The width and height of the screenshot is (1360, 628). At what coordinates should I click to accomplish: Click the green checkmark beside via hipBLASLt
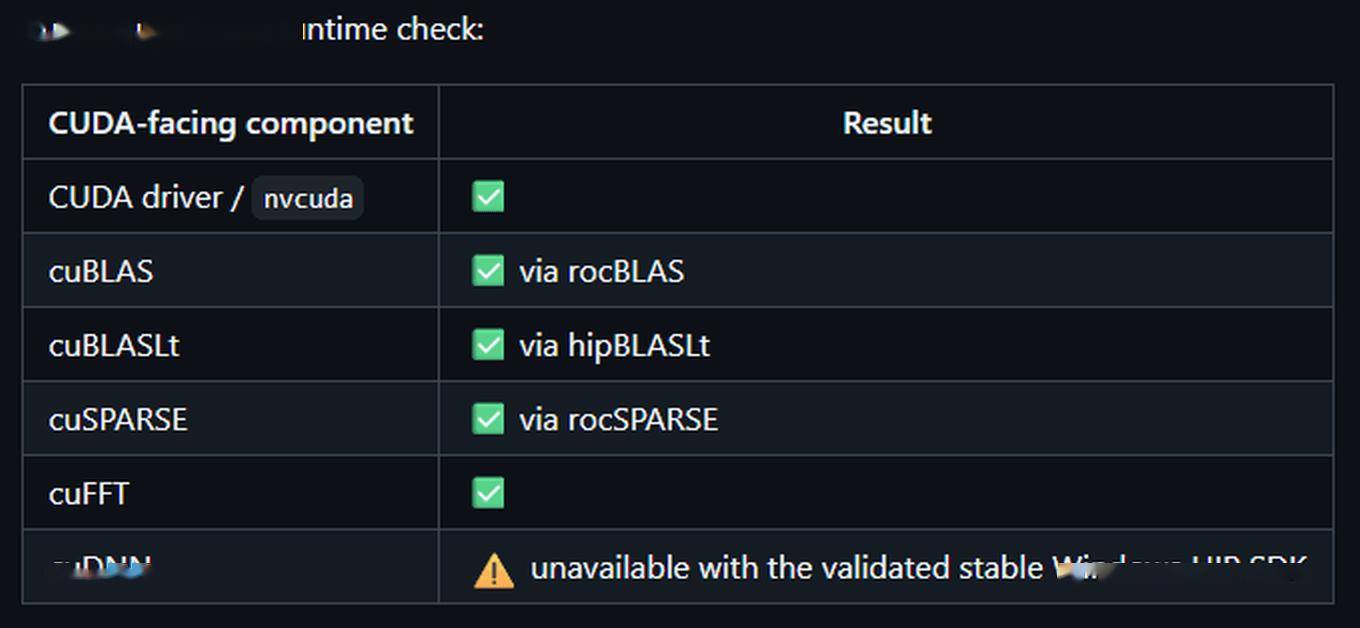click(x=488, y=345)
